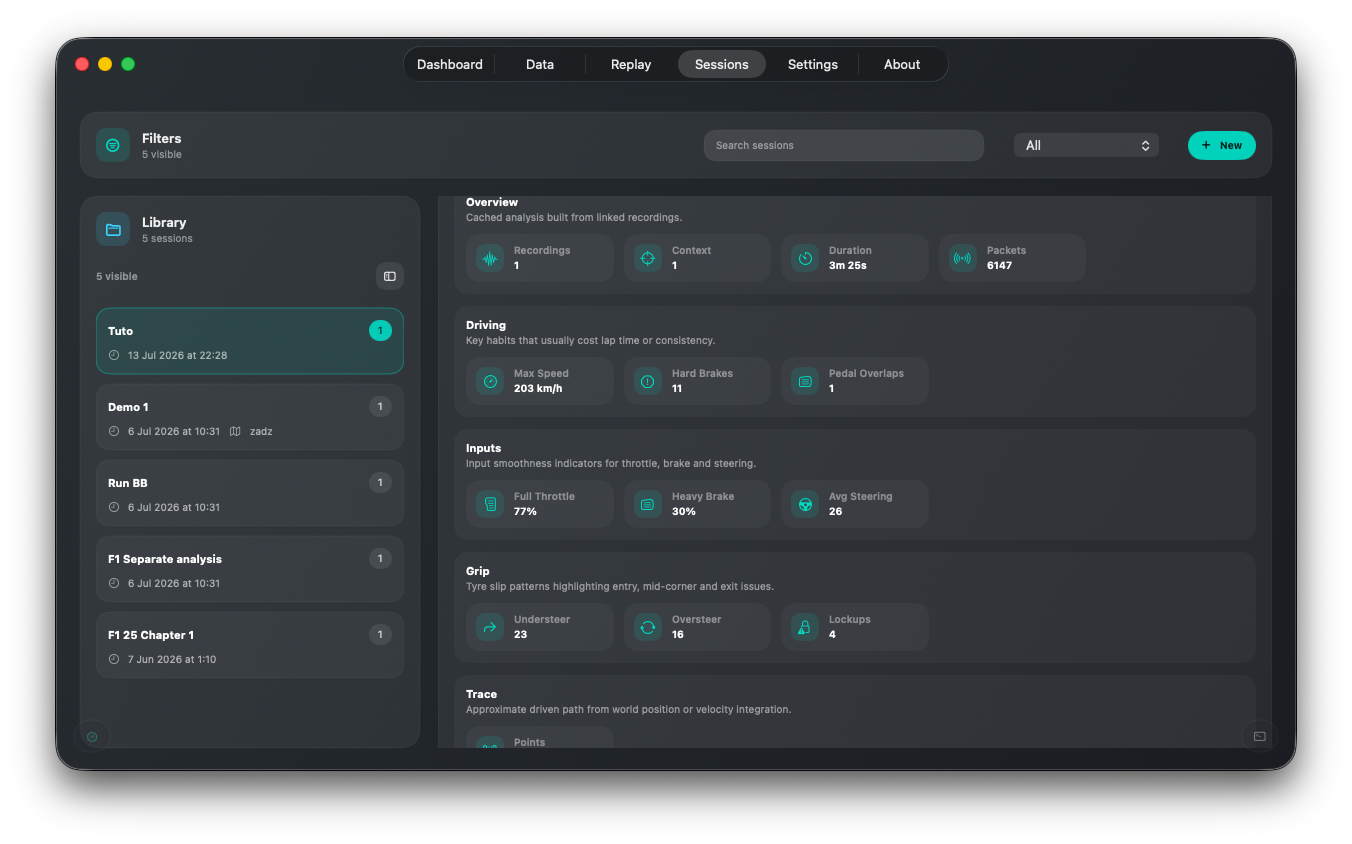The width and height of the screenshot is (1352, 844).
Task: Click the Avg Steering wheel icon
Action: 805,504
